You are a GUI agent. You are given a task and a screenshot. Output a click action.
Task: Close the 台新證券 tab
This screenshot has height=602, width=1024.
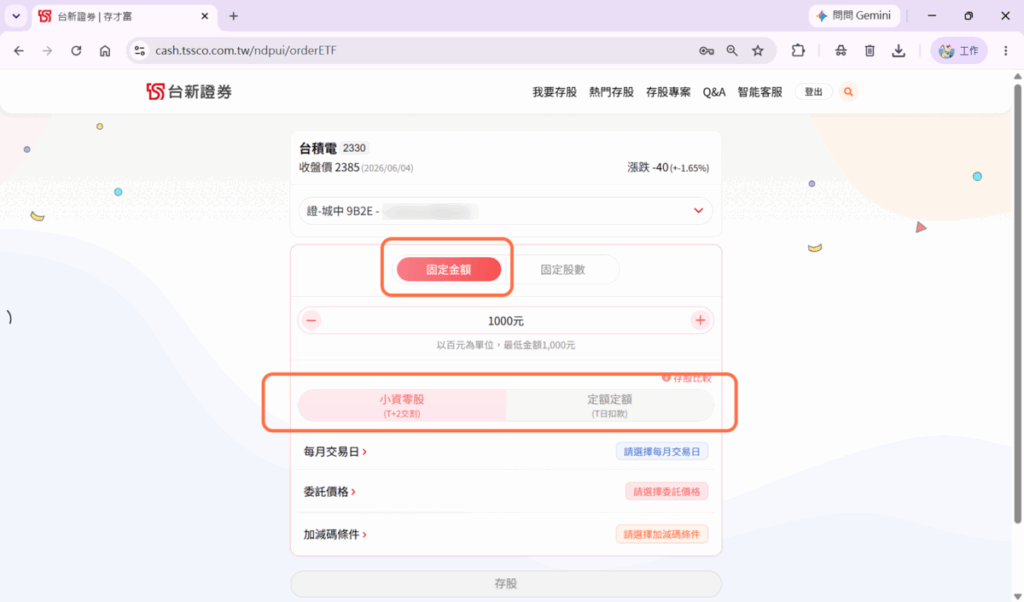coord(204,16)
